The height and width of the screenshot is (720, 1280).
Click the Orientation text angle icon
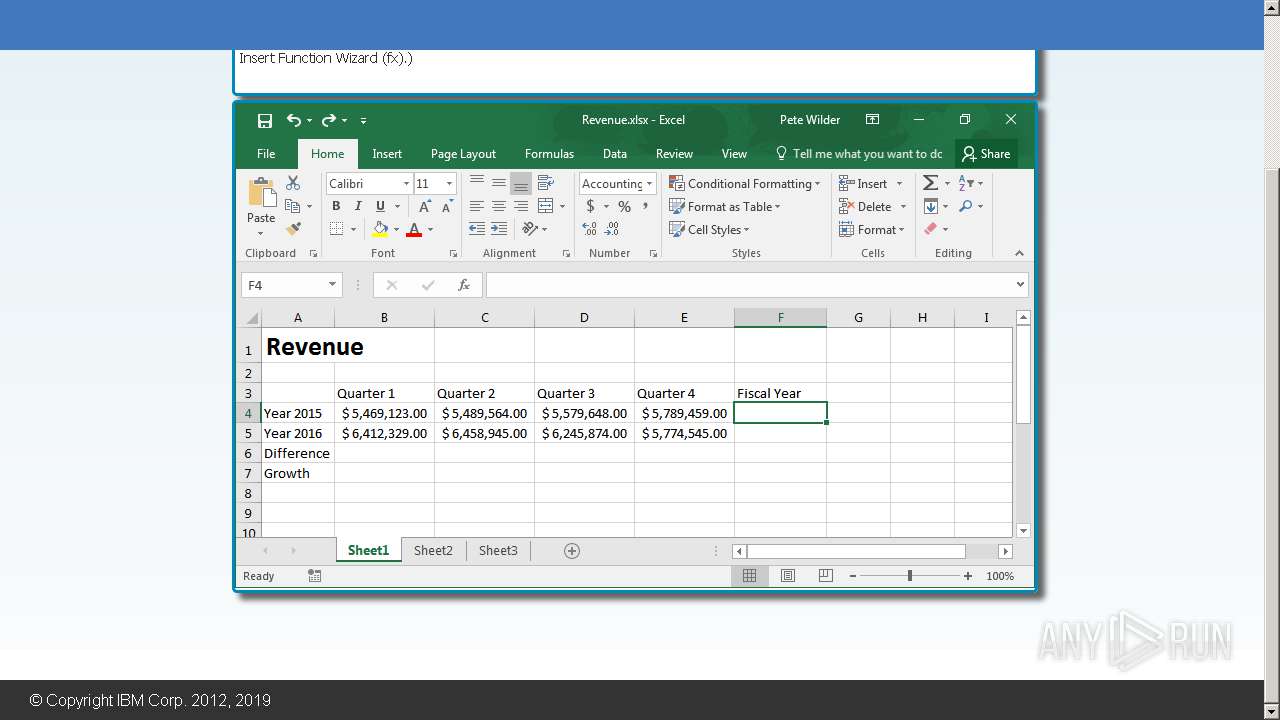pos(530,229)
